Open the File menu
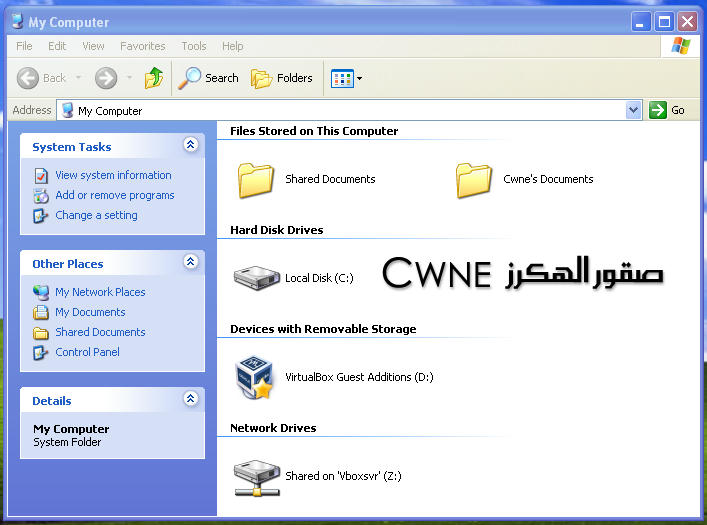Screen dimensions: 707x525 (x=24, y=46)
